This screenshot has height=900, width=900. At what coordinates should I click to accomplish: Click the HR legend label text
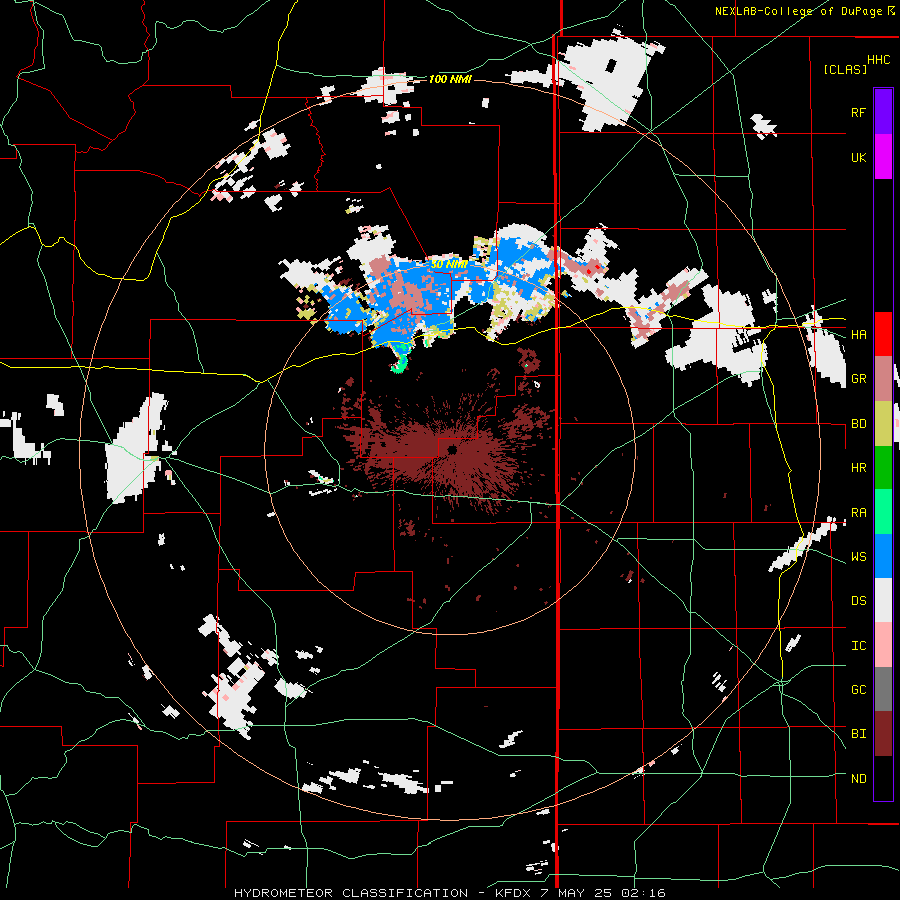[858, 468]
